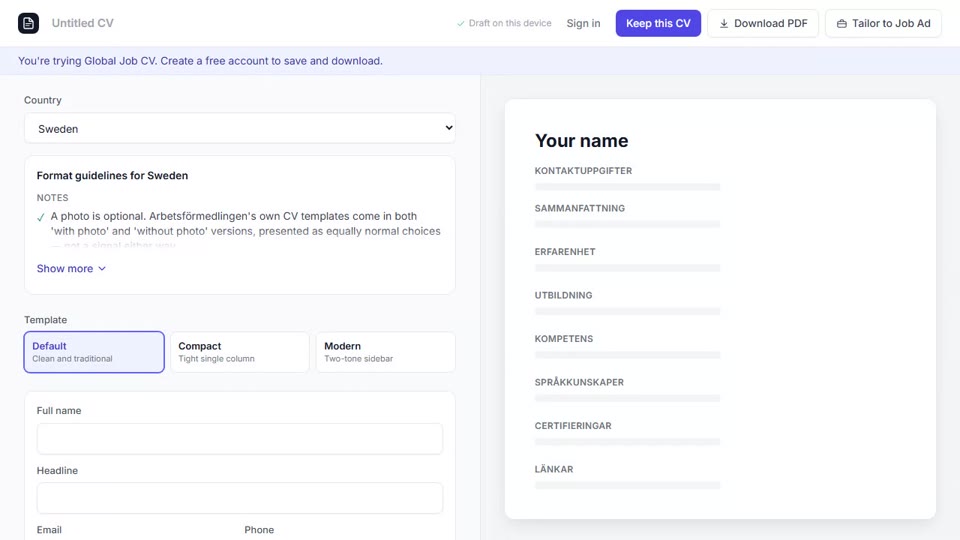Click the KOMPETENS section in preview
The image size is (960, 540).
pyautogui.click(x=564, y=339)
